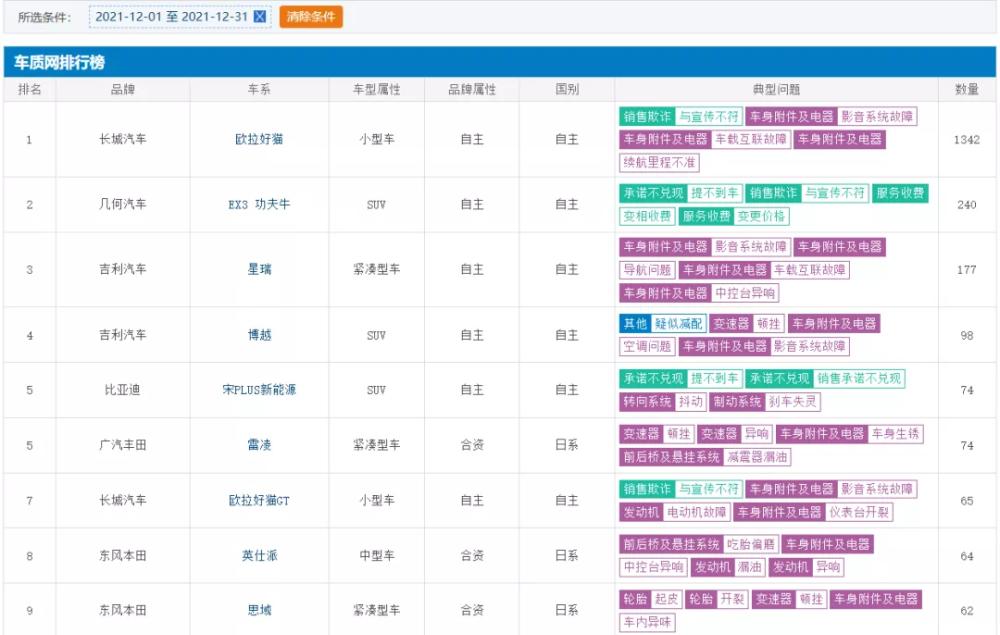The image size is (1000, 635).
Task: Remove the 2021-12 date filter X icon
Action: click(x=260, y=17)
